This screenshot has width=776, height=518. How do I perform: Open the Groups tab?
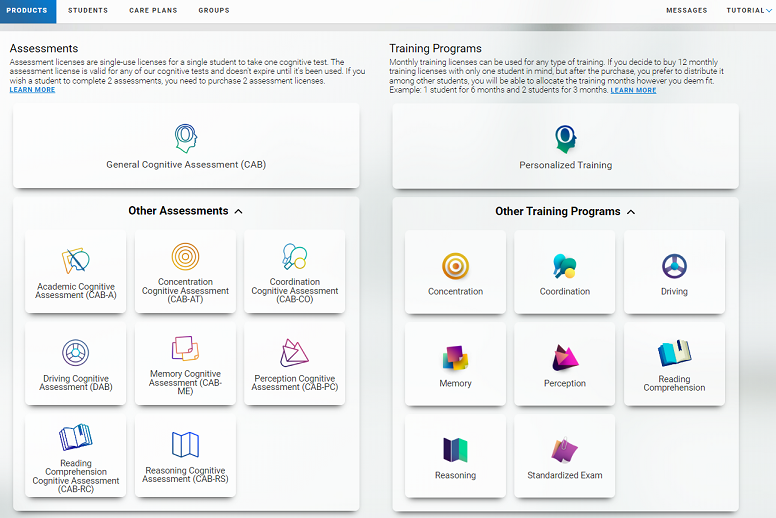click(214, 11)
